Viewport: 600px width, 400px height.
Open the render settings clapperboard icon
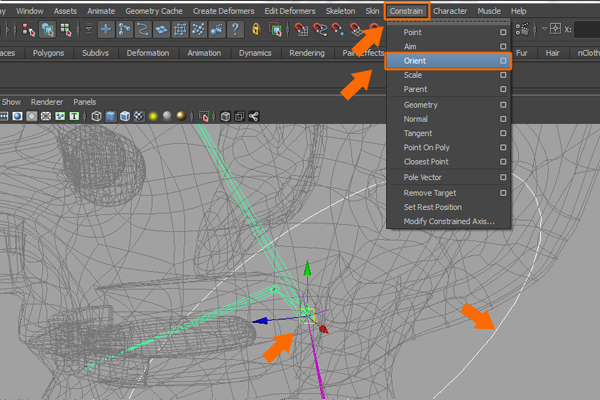point(522,29)
